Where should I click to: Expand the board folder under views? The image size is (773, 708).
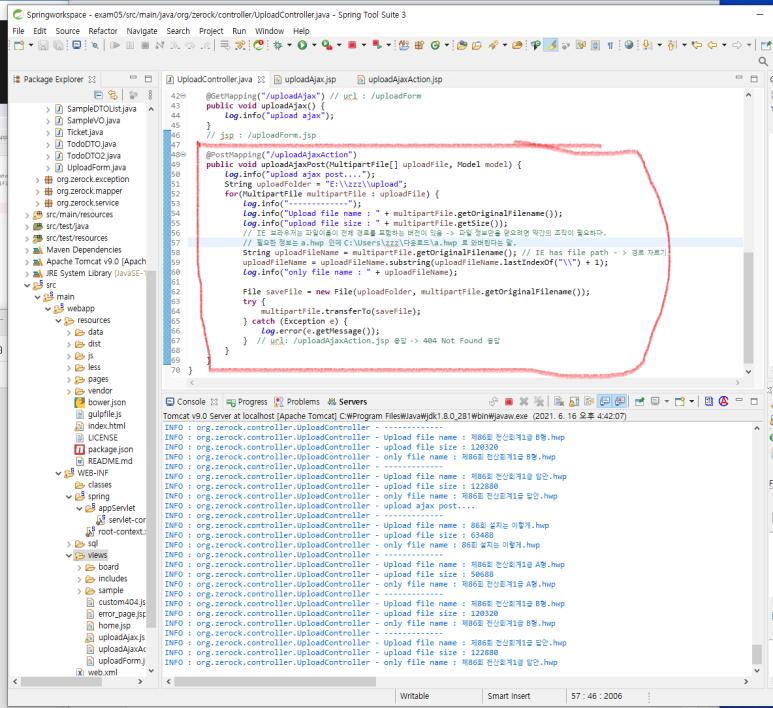tap(79, 567)
